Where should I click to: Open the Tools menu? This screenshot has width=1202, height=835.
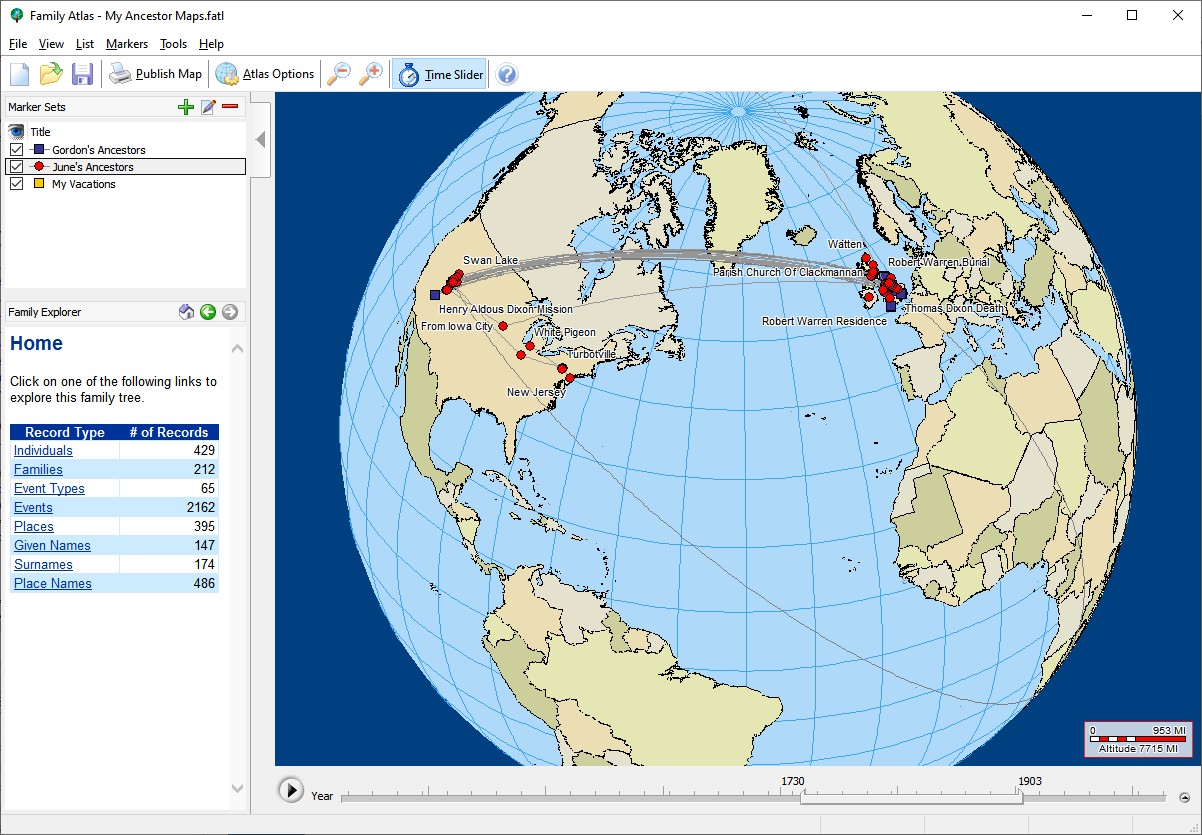point(173,44)
